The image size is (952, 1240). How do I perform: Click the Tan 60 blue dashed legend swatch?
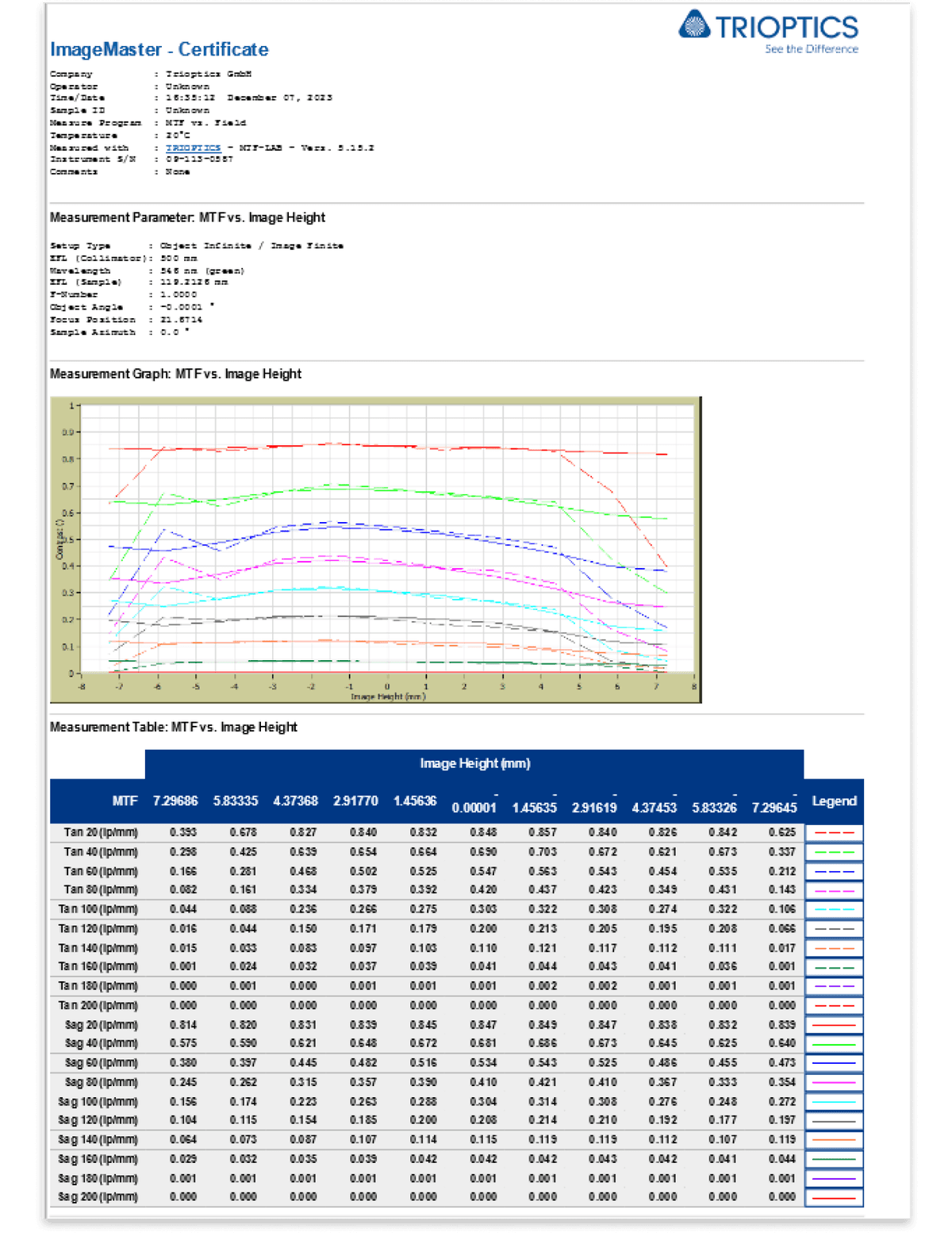(x=834, y=871)
